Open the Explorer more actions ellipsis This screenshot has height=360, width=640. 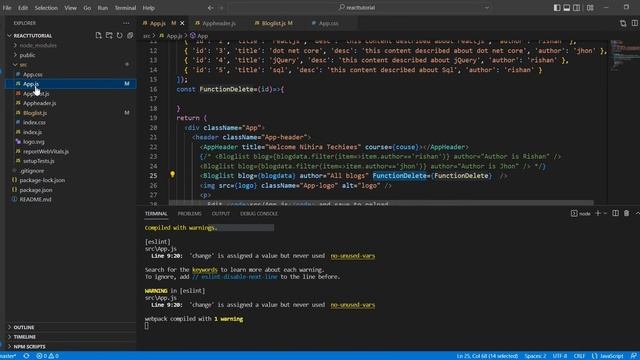point(126,23)
